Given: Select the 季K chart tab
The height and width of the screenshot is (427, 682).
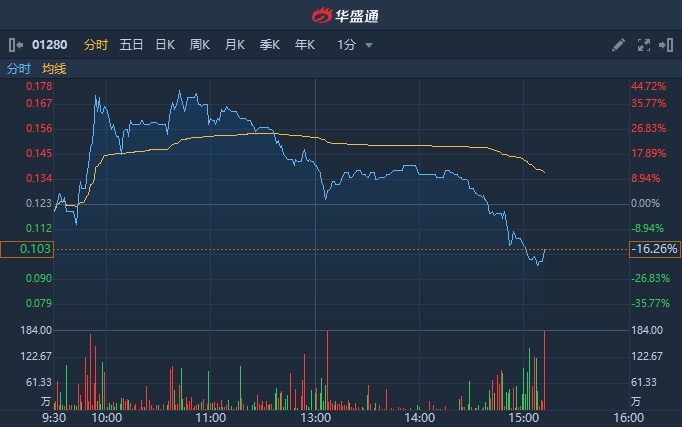Looking at the screenshot, I should pos(270,45).
